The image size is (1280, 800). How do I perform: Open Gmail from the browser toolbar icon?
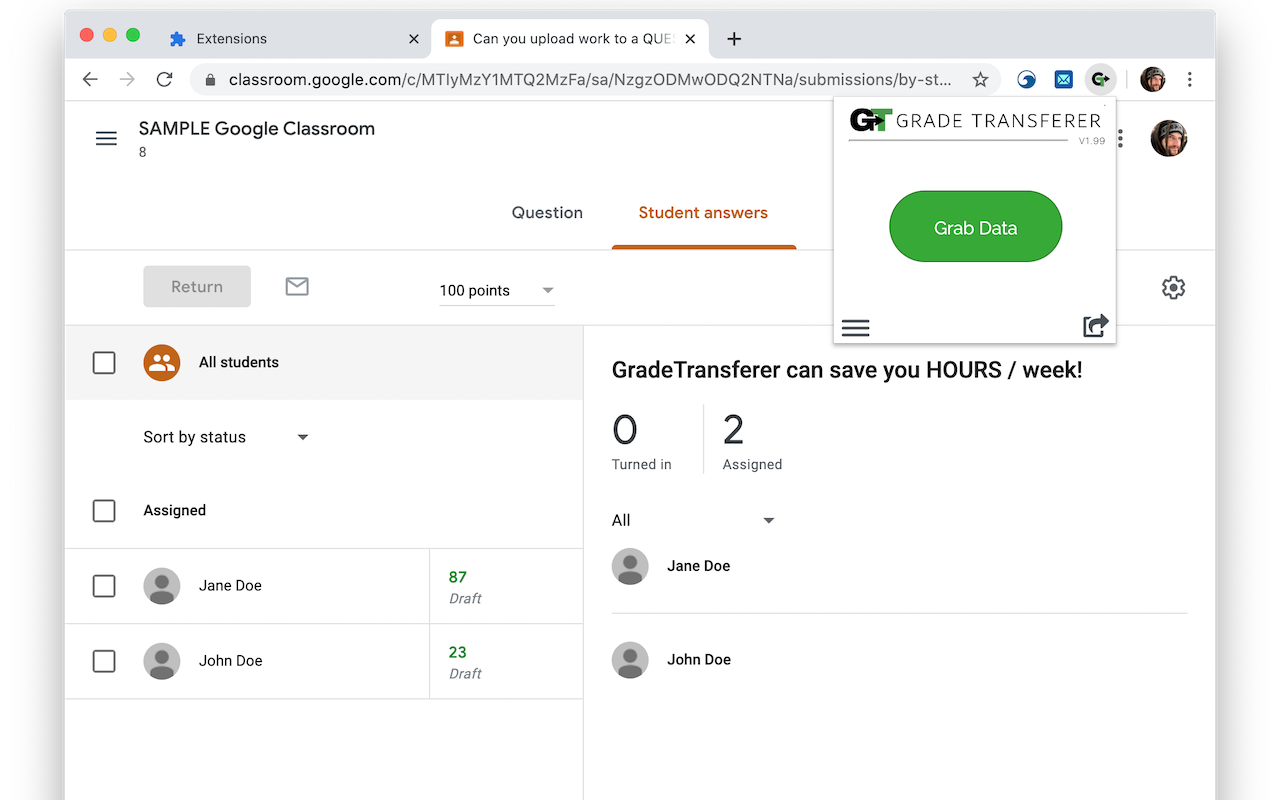point(1063,79)
